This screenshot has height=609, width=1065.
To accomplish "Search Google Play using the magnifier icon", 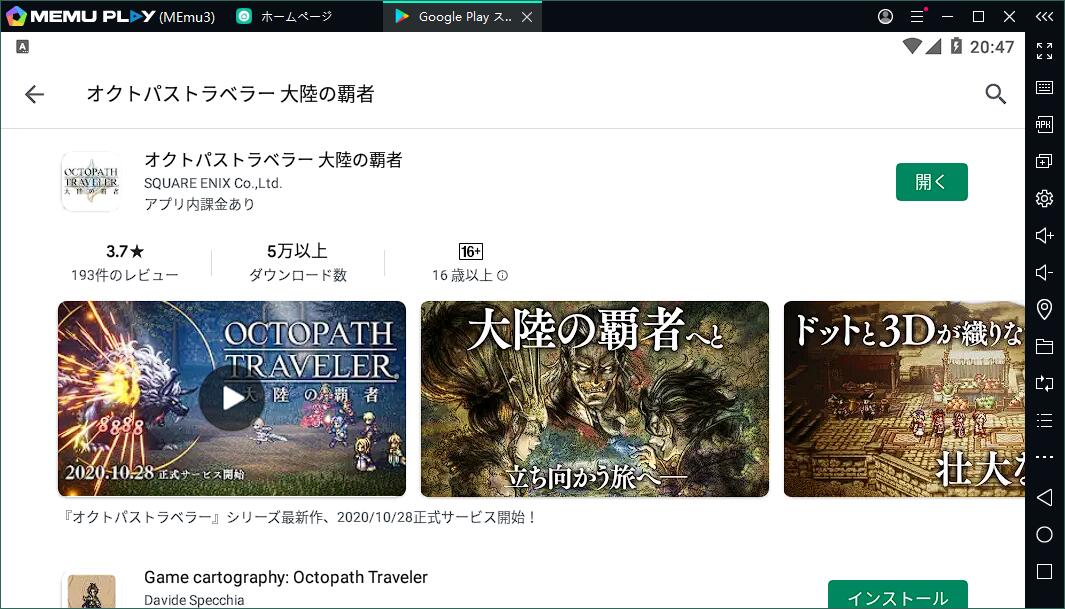I will 996,93.
